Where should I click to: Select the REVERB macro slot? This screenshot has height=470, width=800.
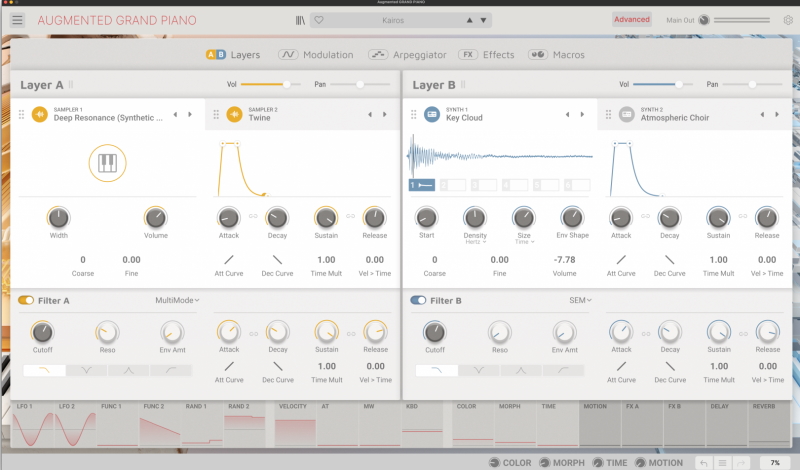tap(769, 424)
